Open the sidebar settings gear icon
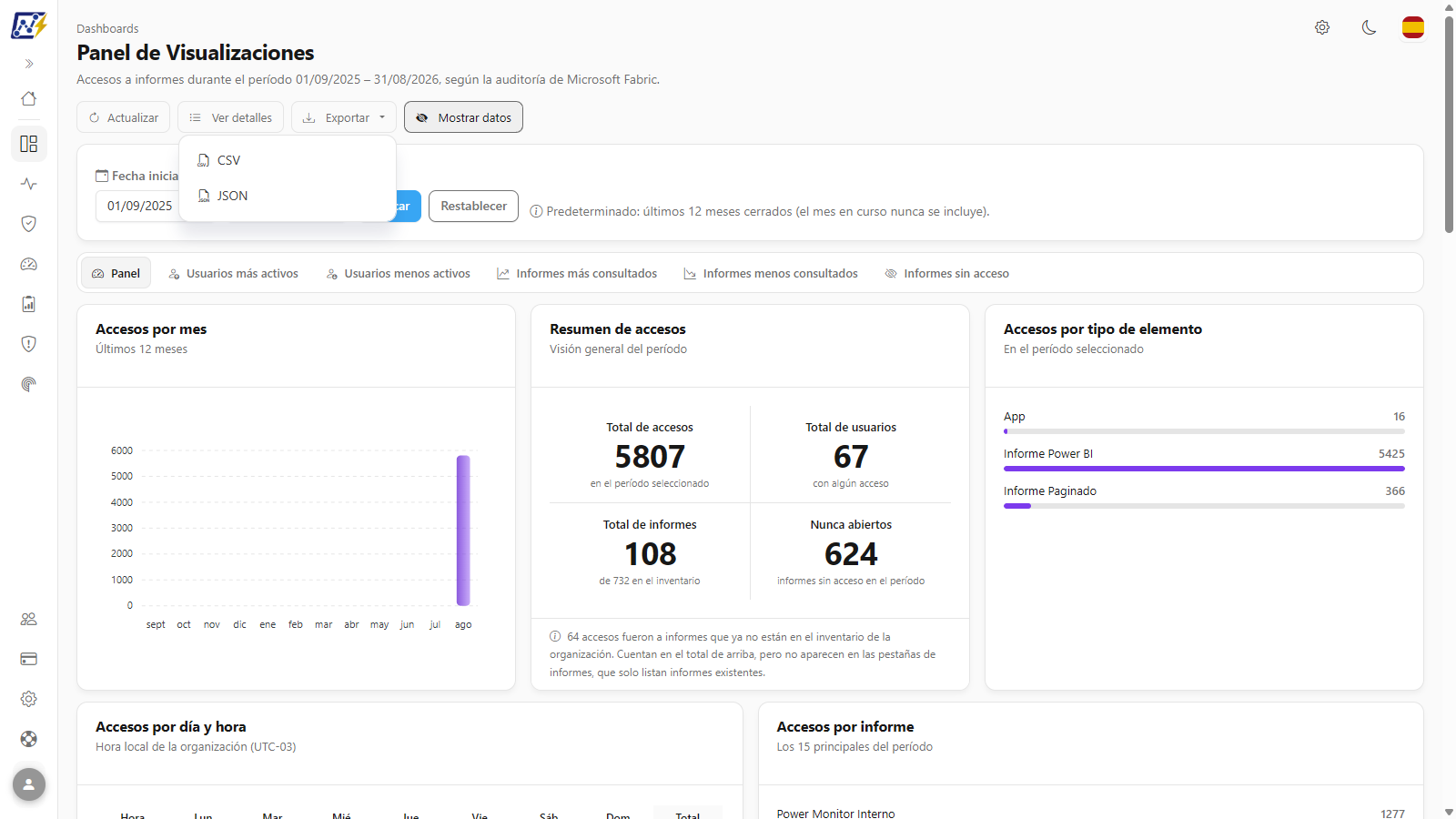This screenshot has height=819, width=1456. (29, 699)
